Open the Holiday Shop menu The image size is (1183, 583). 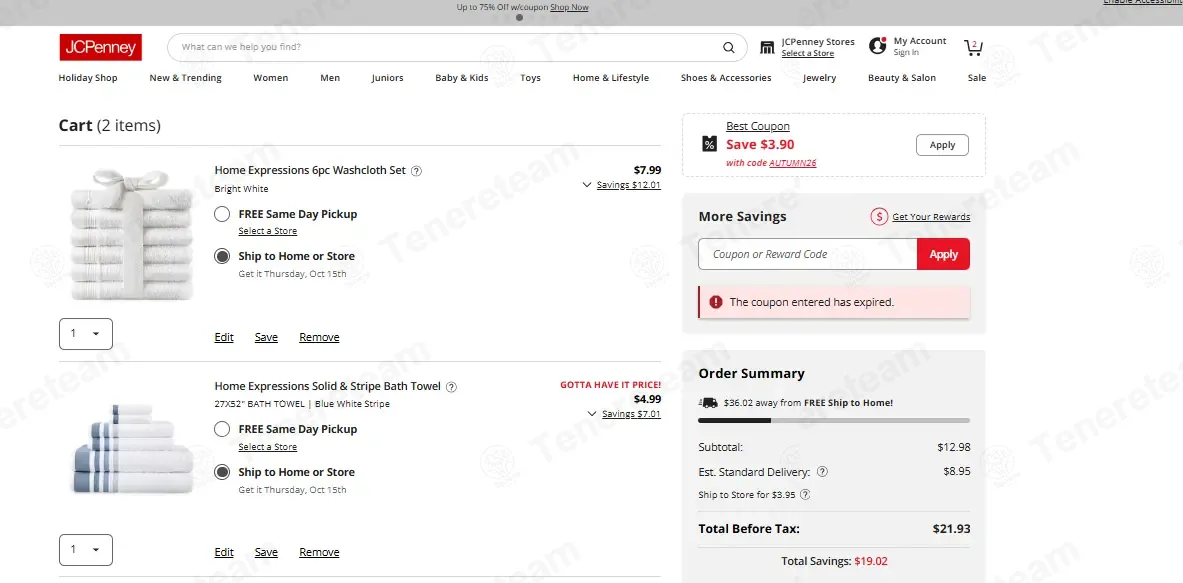pos(88,78)
